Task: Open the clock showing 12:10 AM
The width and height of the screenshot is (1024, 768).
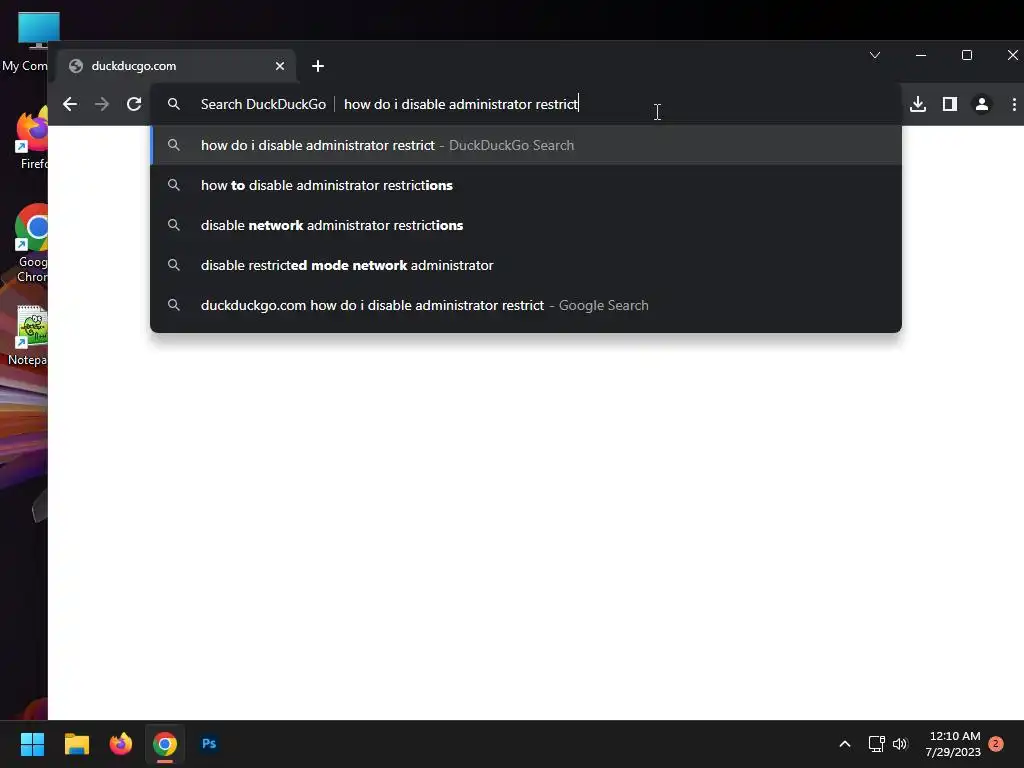Action: pyautogui.click(x=953, y=744)
